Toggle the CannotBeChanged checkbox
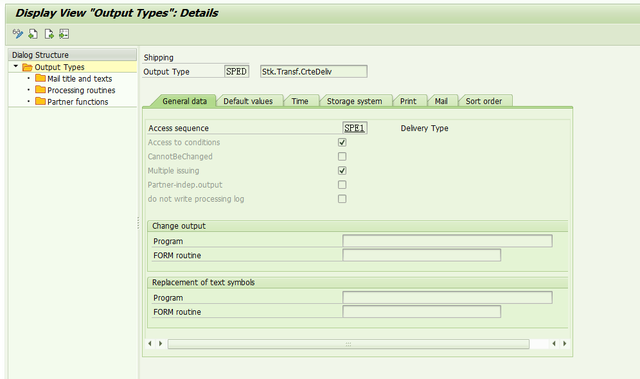 tap(342, 156)
